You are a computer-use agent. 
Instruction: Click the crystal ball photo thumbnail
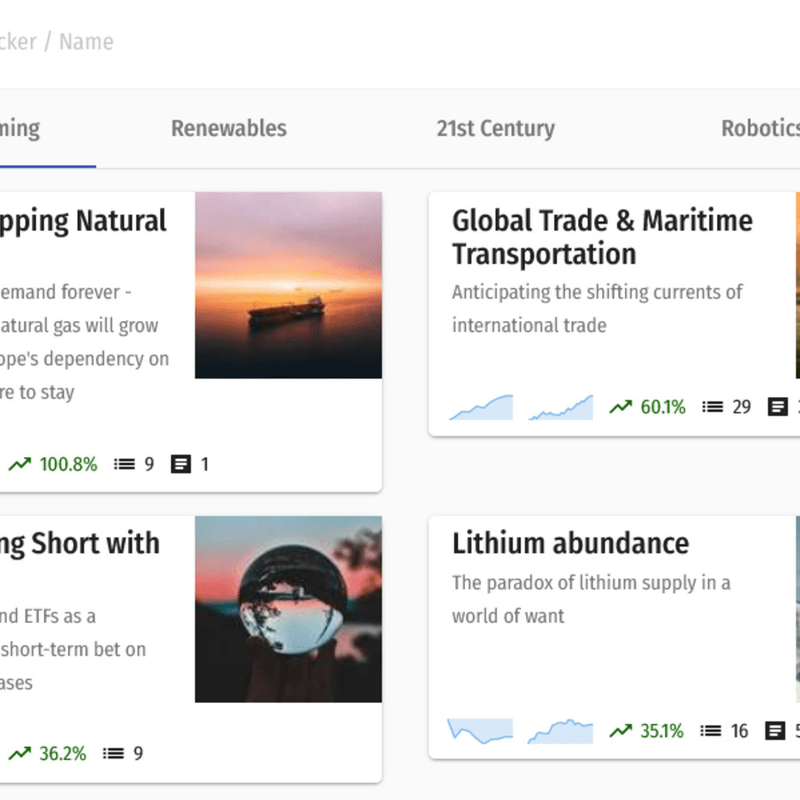(288, 609)
